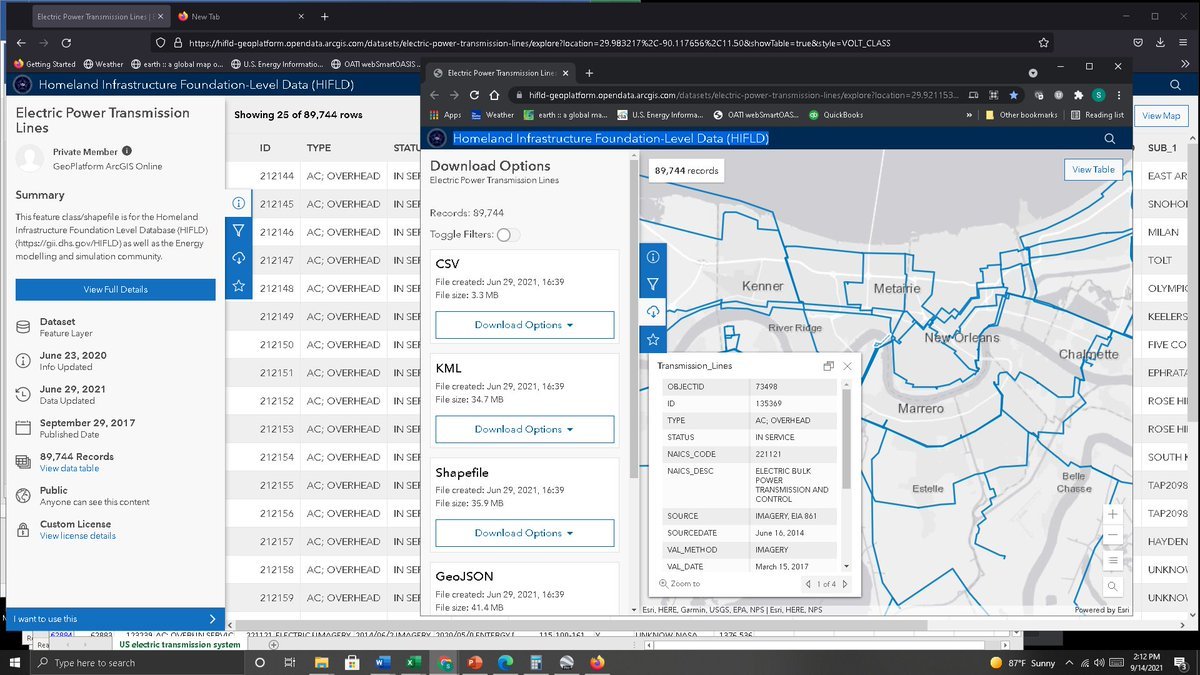Zoom in on the map with plus
Screen dimensions: 1200x675
[1113, 514]
